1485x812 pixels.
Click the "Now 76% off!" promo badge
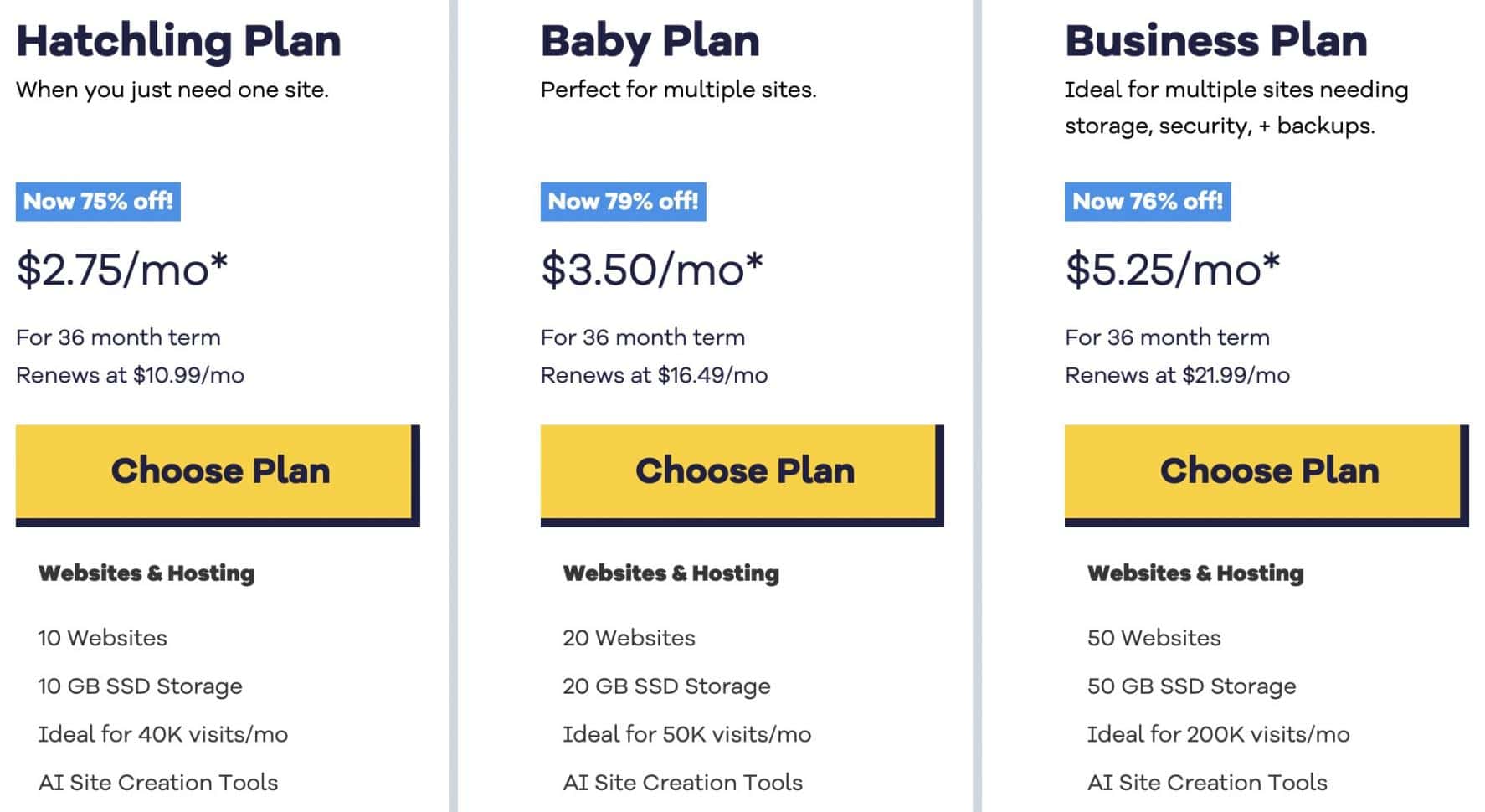(1147, 202)
